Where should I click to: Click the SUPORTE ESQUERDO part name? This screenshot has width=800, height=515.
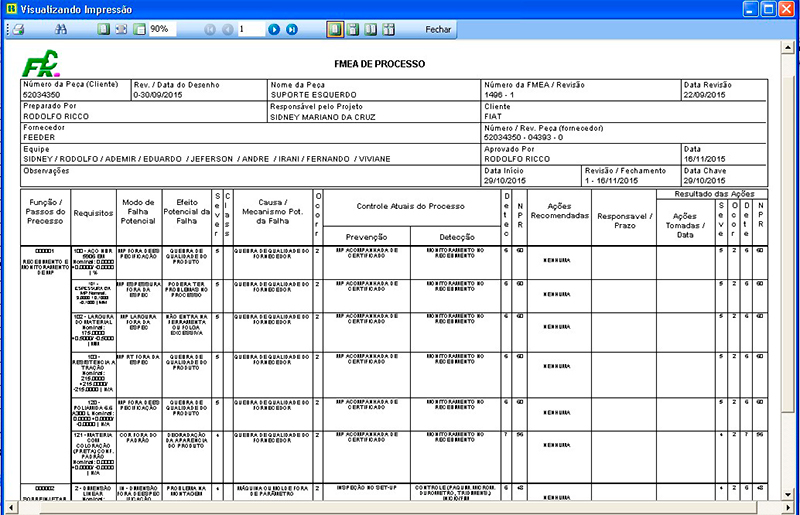point(313,95)
